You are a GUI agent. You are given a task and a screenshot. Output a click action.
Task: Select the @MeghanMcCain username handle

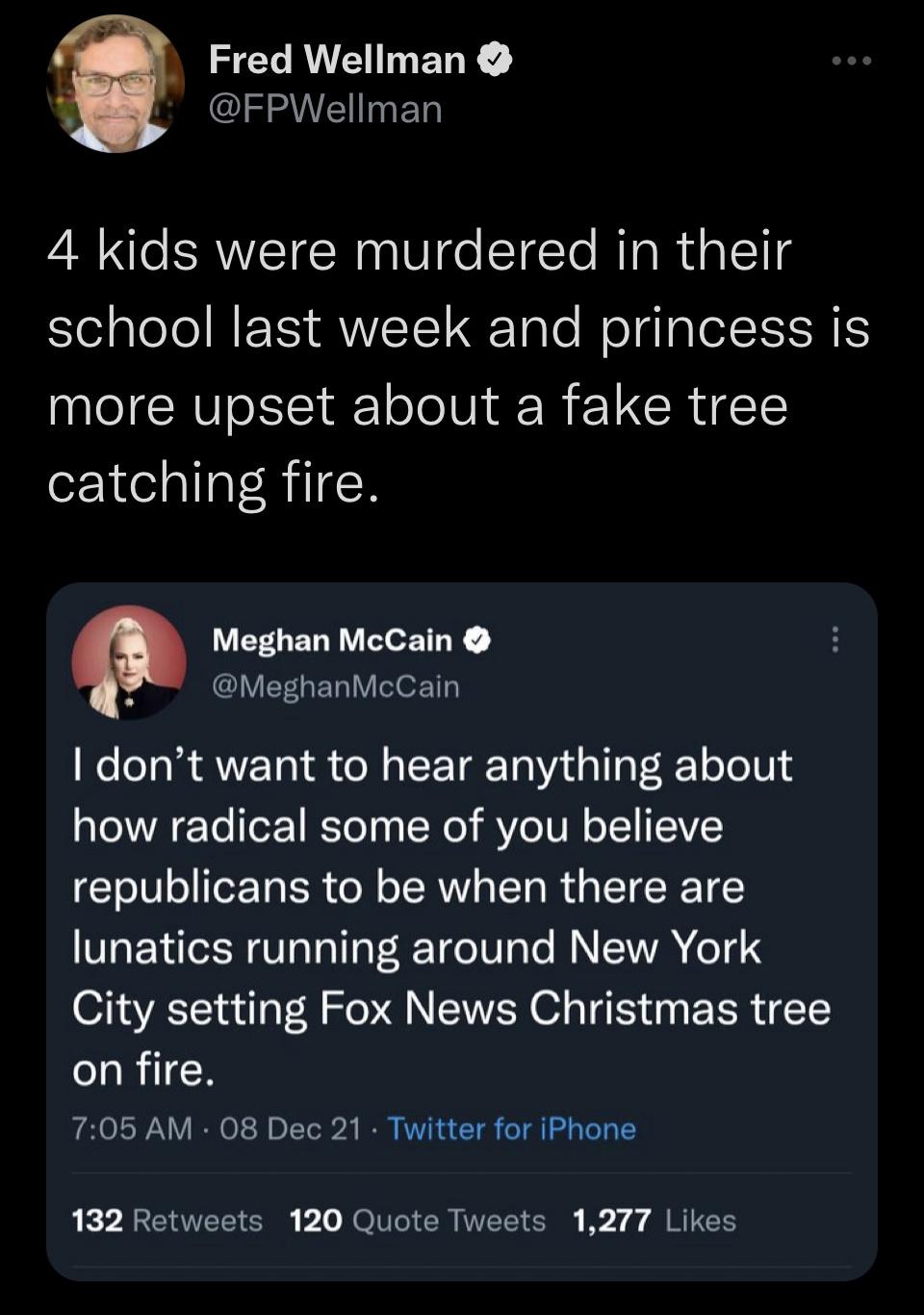tap(336, 685)
